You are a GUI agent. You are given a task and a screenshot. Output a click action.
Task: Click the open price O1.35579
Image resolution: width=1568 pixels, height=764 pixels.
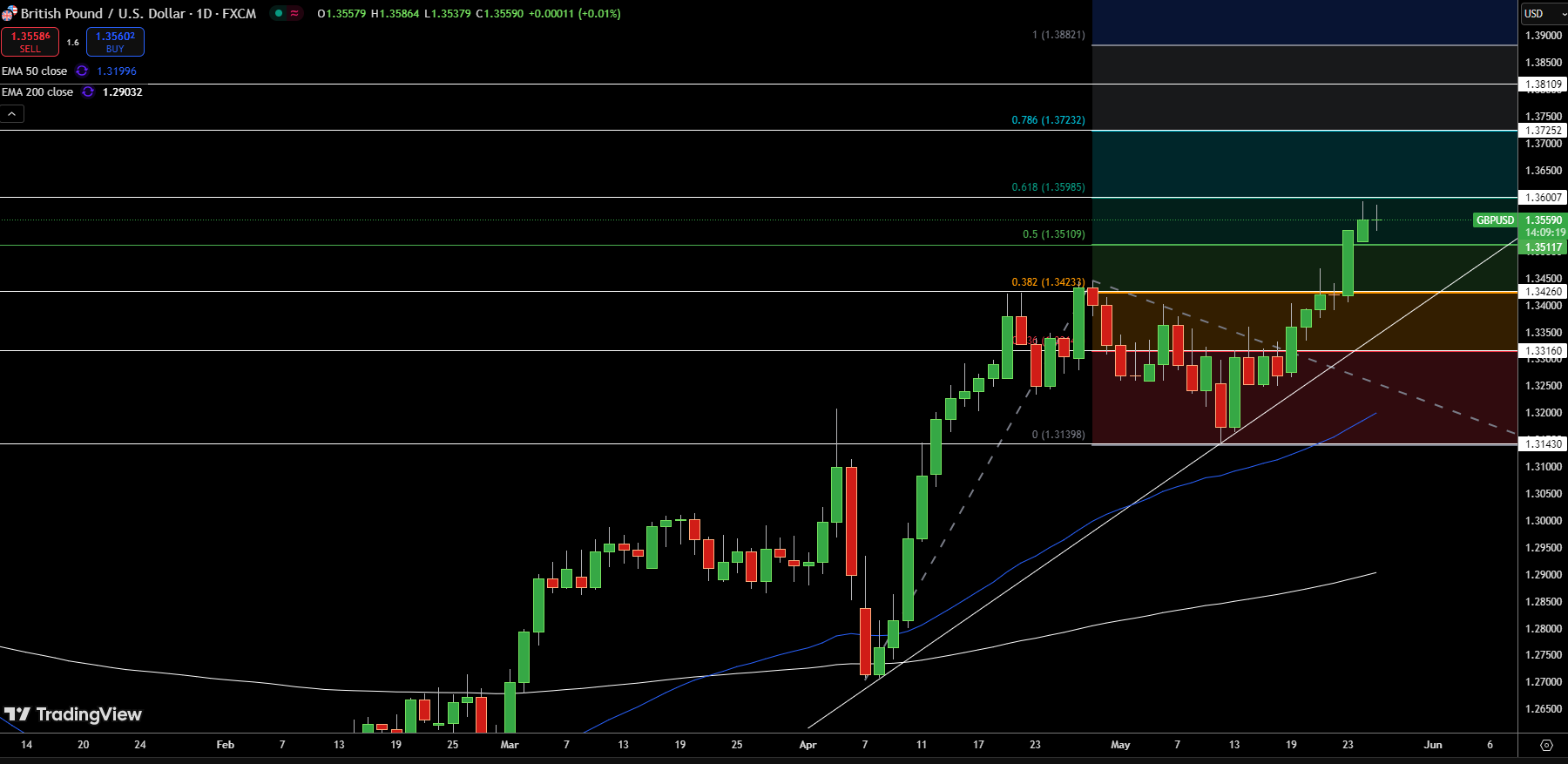tap(341, 14)
